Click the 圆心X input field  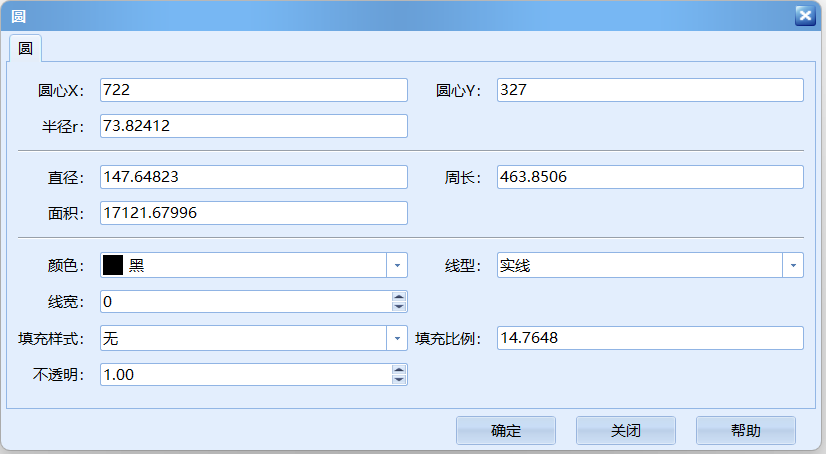pyautogui.click(x=254, y=90)
